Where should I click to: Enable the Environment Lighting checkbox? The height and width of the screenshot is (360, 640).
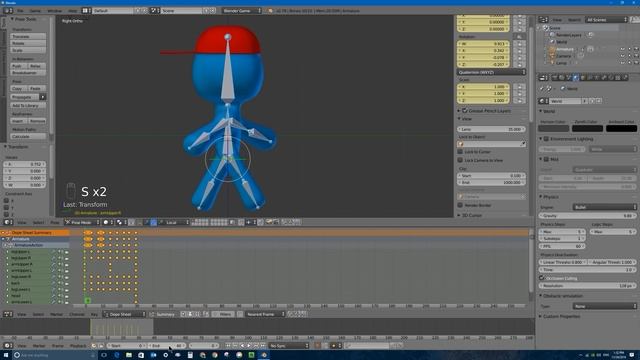(546, 139)
